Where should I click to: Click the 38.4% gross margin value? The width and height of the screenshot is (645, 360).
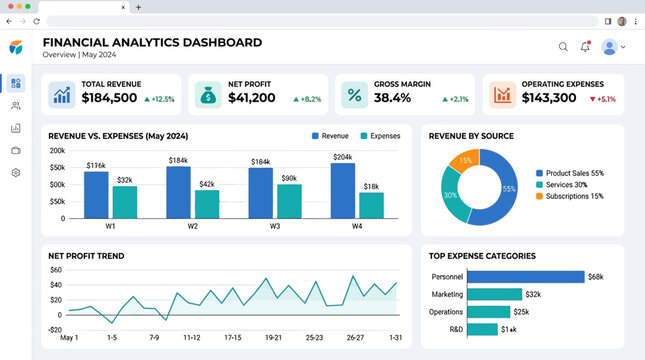click(392, 98)
